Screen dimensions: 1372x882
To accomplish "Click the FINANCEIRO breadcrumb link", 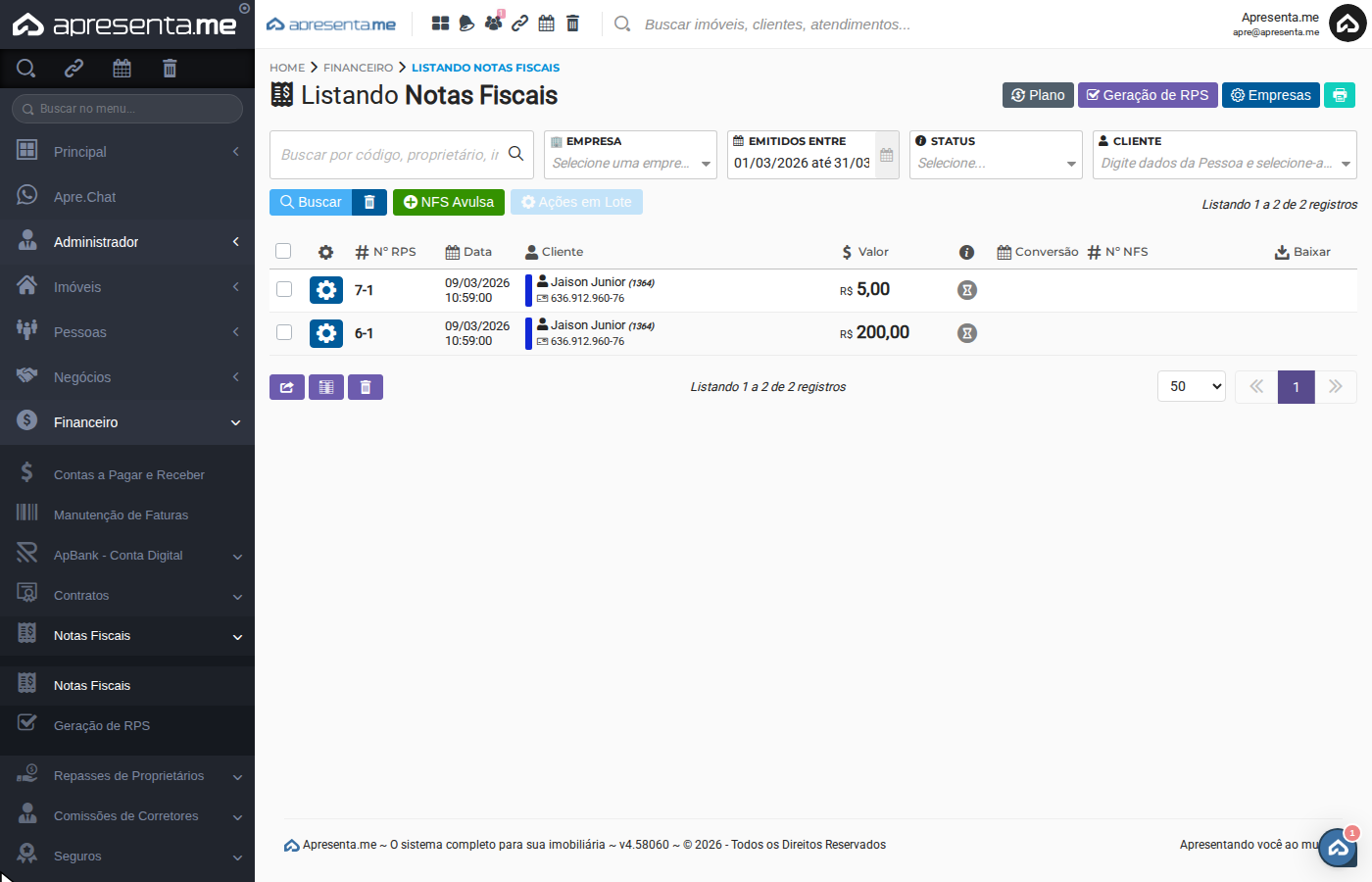I will [358, 68].
